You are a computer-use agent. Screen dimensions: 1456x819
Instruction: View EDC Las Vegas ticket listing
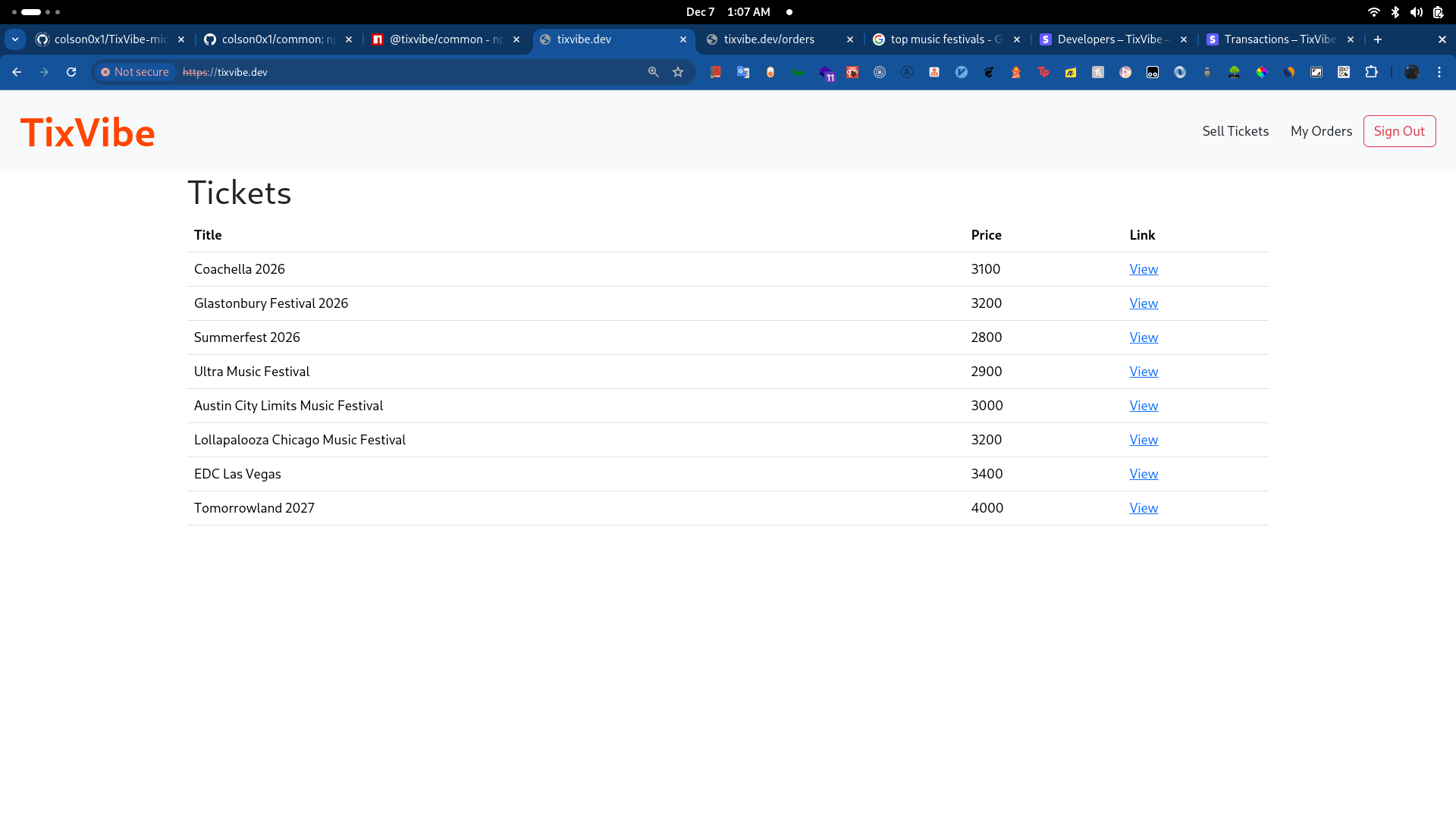pos(1143,473)
